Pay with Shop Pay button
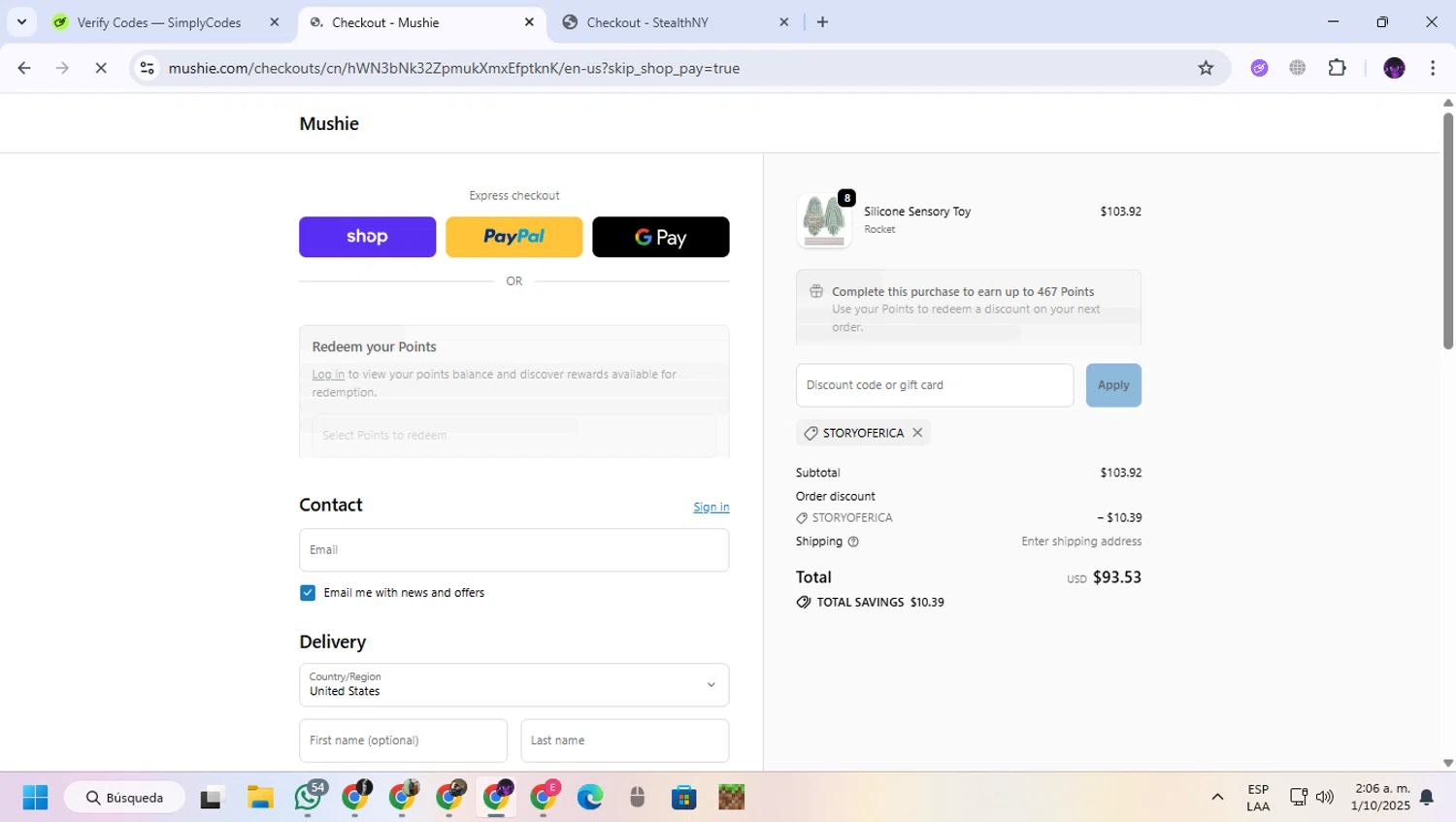 [x=367, y=237]
